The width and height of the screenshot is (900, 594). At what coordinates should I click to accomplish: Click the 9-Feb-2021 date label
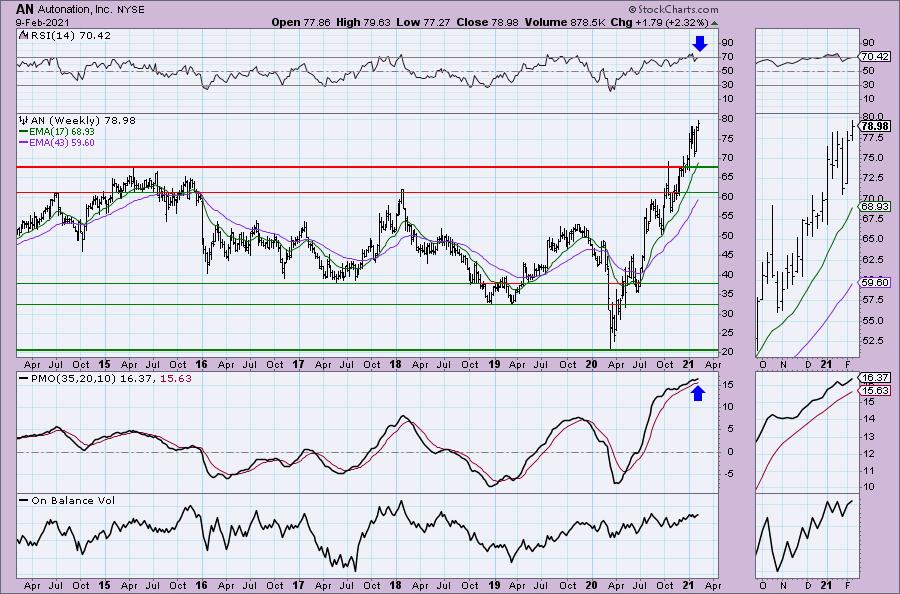point(43,22)
